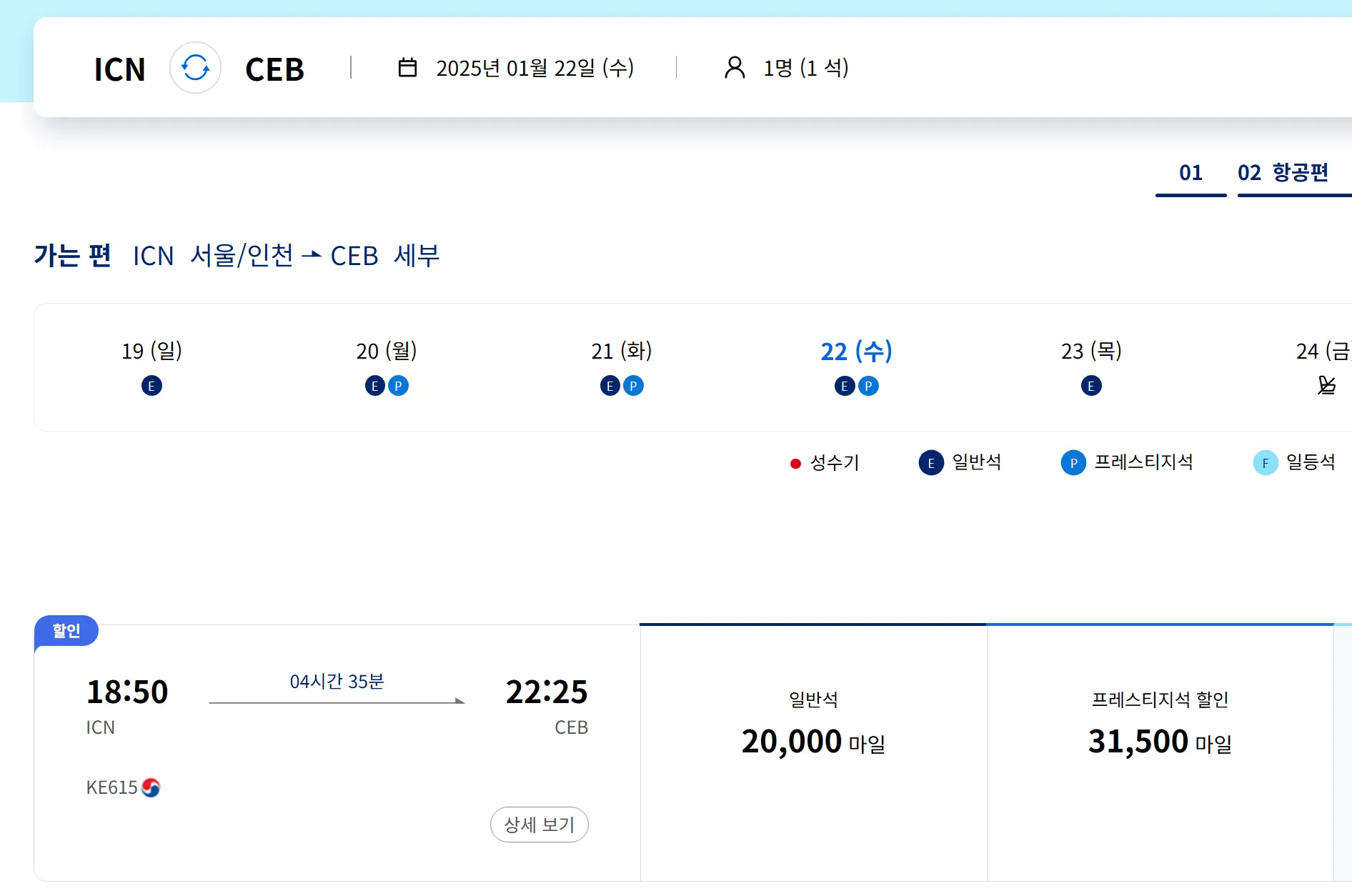Click the P prestige badge under 20 (월)

point(398,386)
